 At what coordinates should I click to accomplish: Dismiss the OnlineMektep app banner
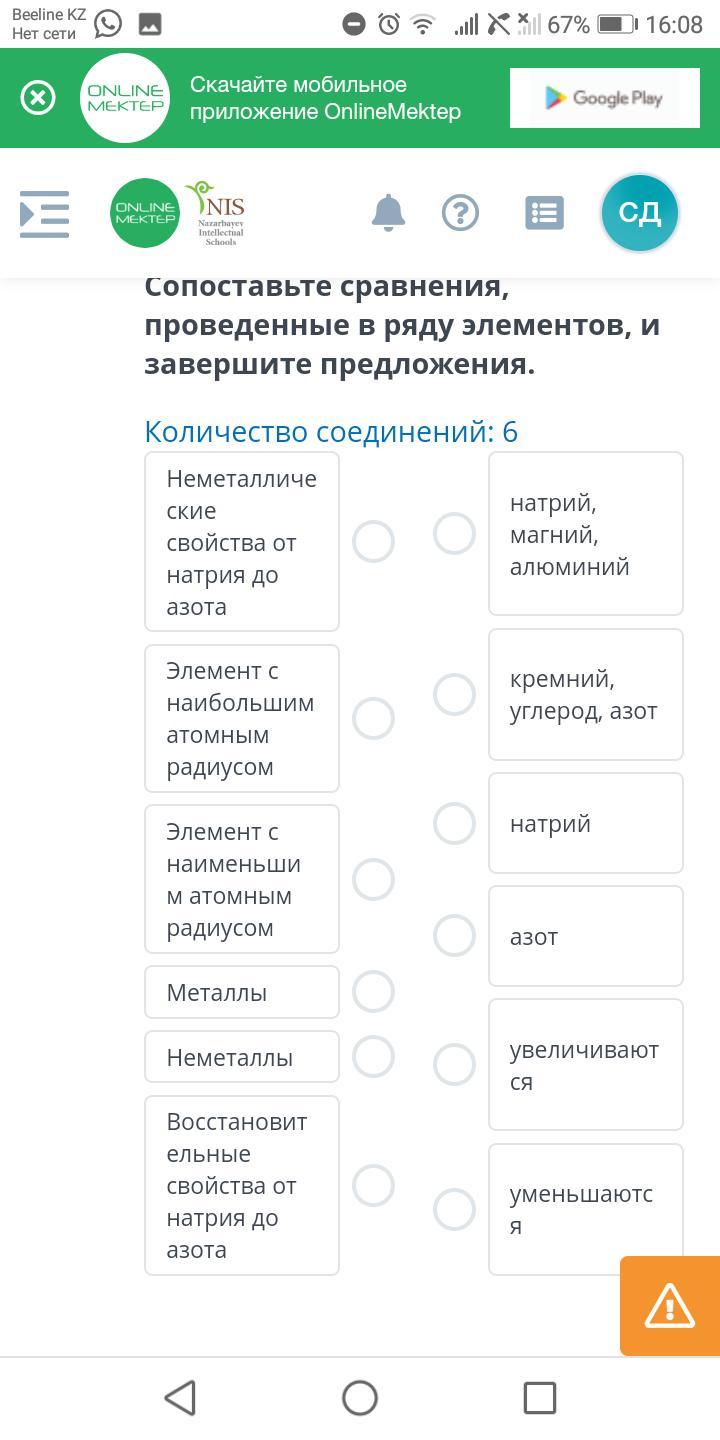pos(38,98)
